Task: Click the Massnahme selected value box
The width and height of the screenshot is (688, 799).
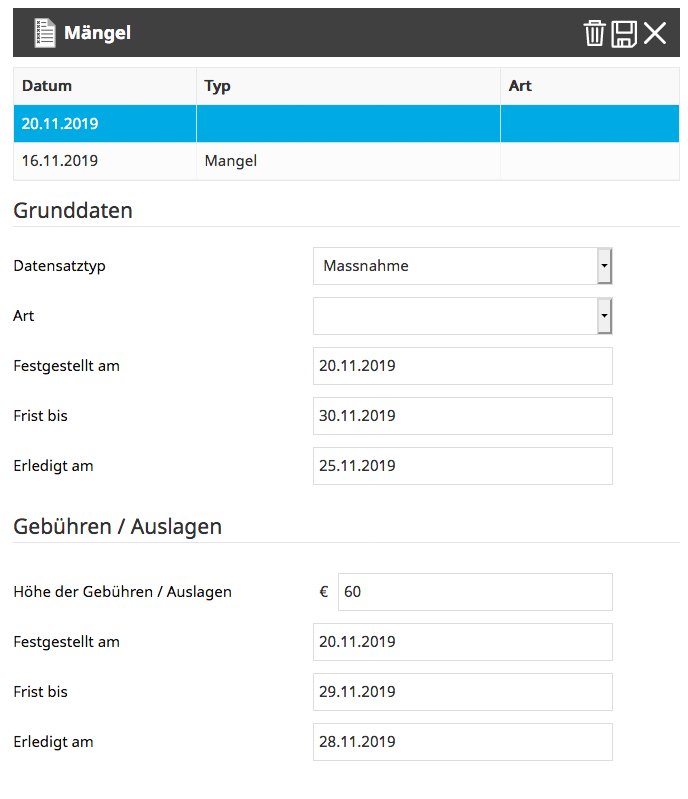Action: pos(455,266)
